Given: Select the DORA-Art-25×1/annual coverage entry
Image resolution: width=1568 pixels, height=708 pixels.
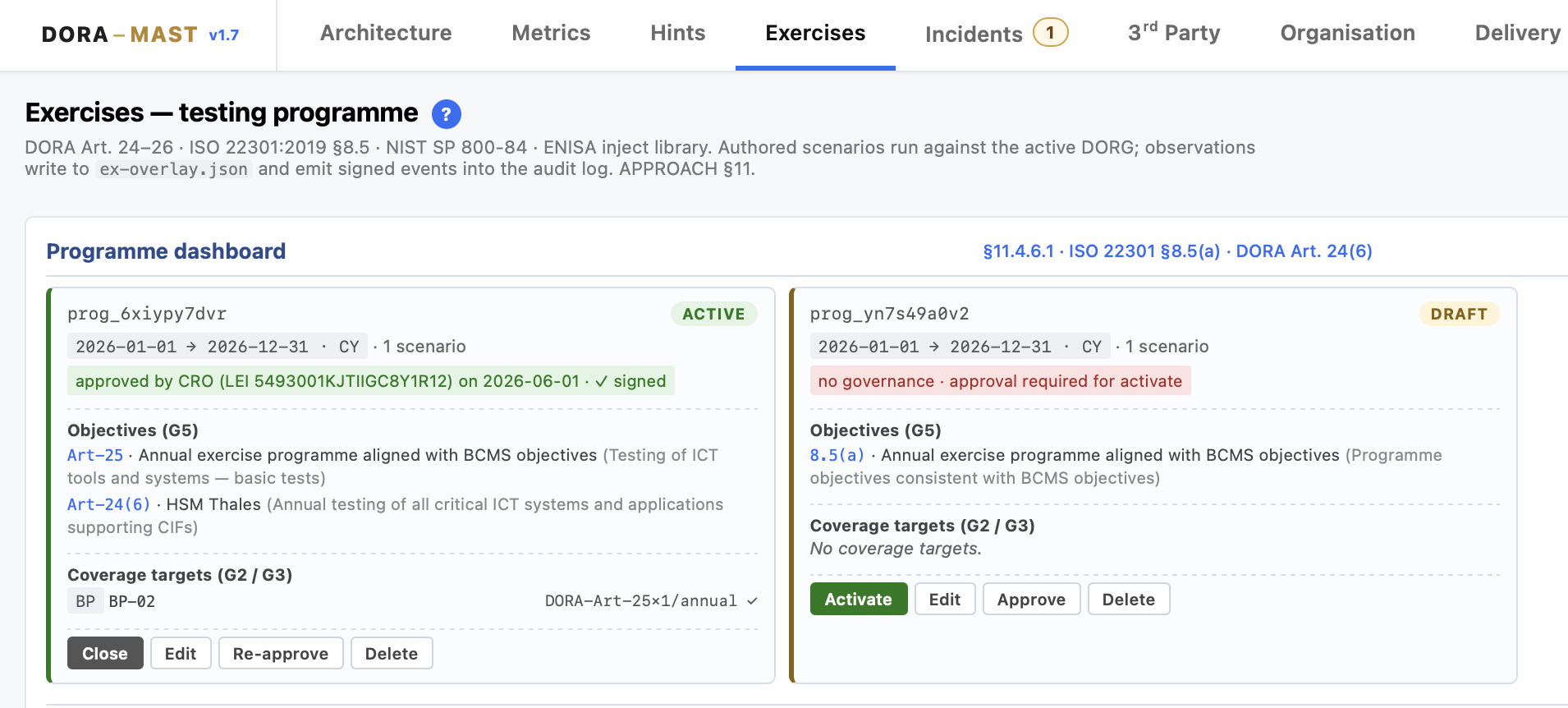Looking at the screenshot, I should (x=651, y=601).
